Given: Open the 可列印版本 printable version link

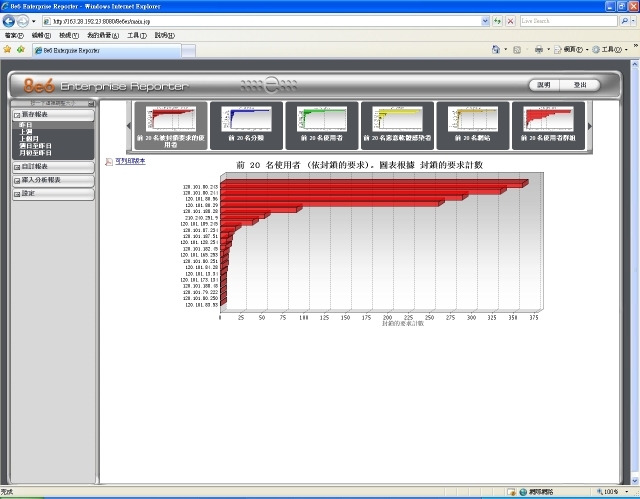Looking at the screenshot, I should (130, 161).
